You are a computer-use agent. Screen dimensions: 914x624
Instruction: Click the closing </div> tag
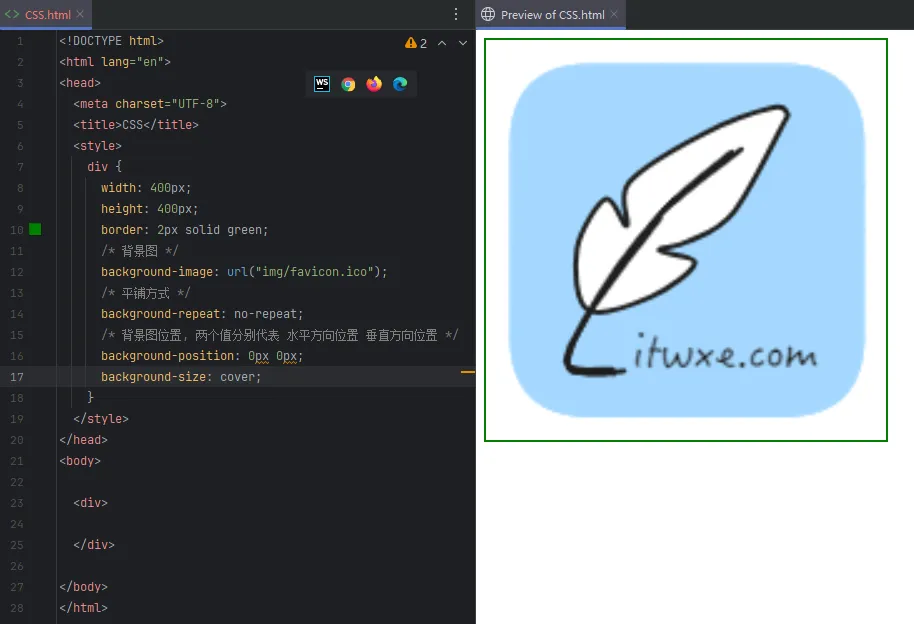(x=94, y=545)
